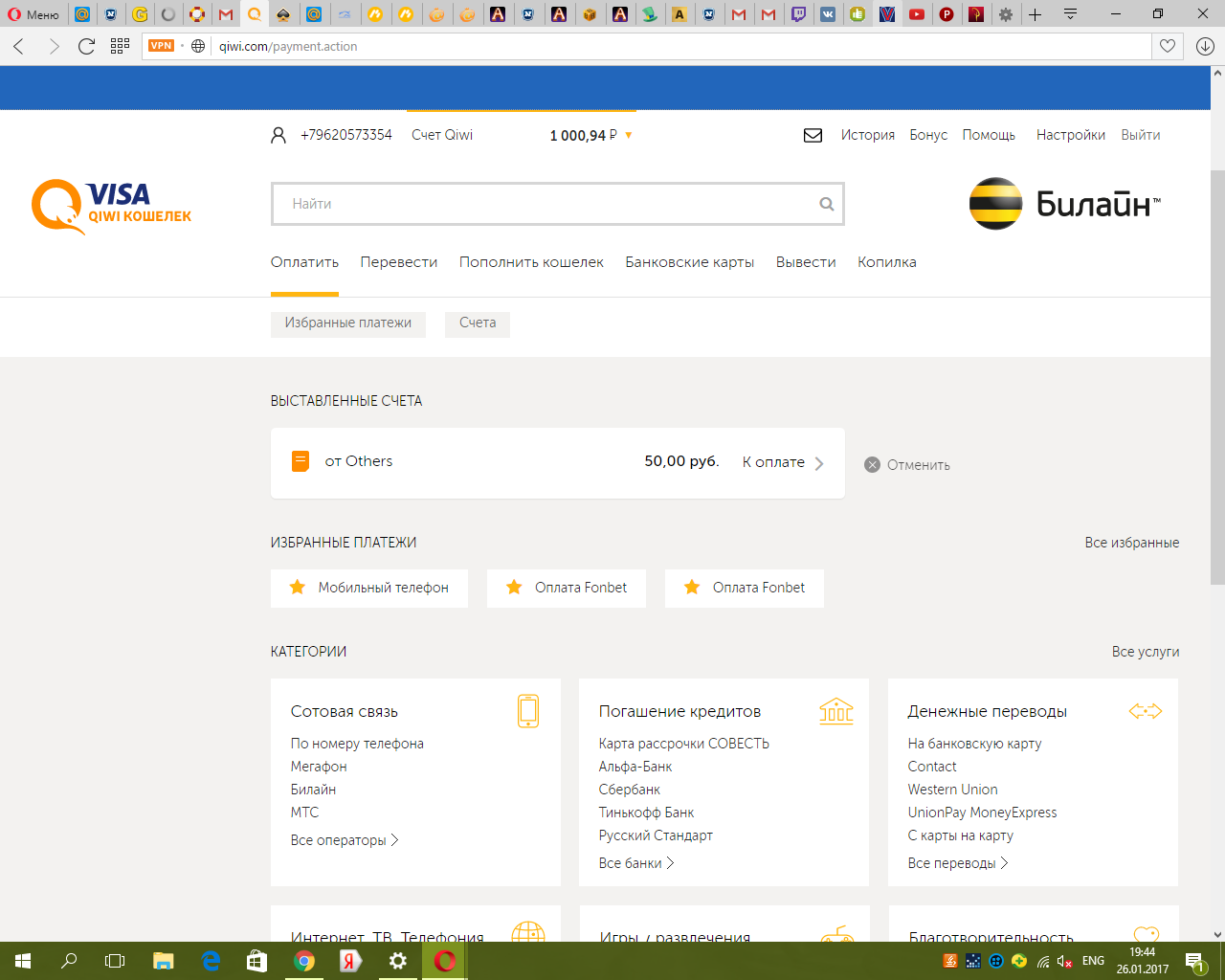
Task: Open the Все избранные link
Action: point(1131,543)
